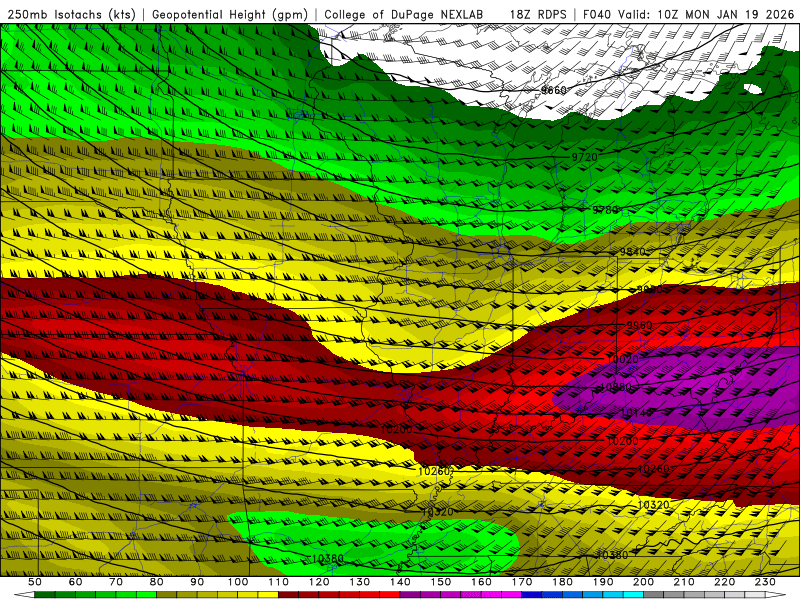The image size is (800, 600).
Task: Pick the dark red legend swatch right of 110
Action: click(288, 595)
